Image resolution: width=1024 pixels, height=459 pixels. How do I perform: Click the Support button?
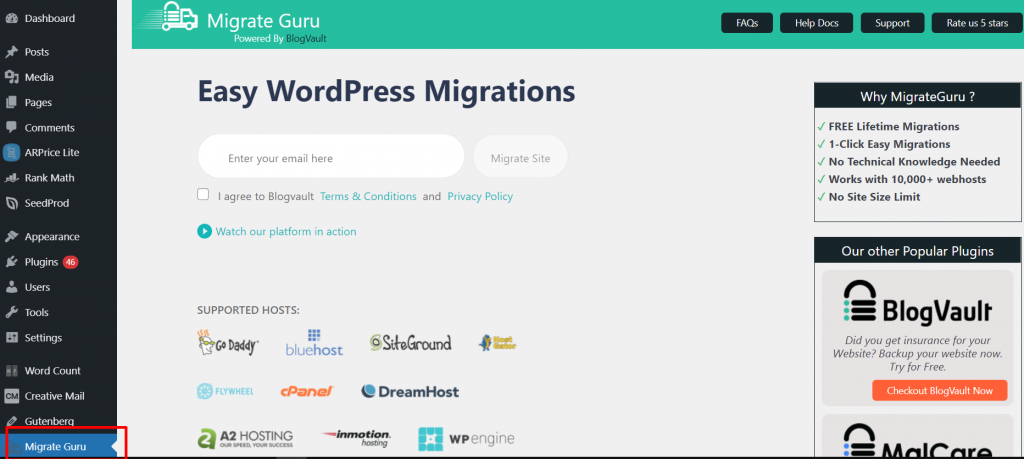(893, 23)
